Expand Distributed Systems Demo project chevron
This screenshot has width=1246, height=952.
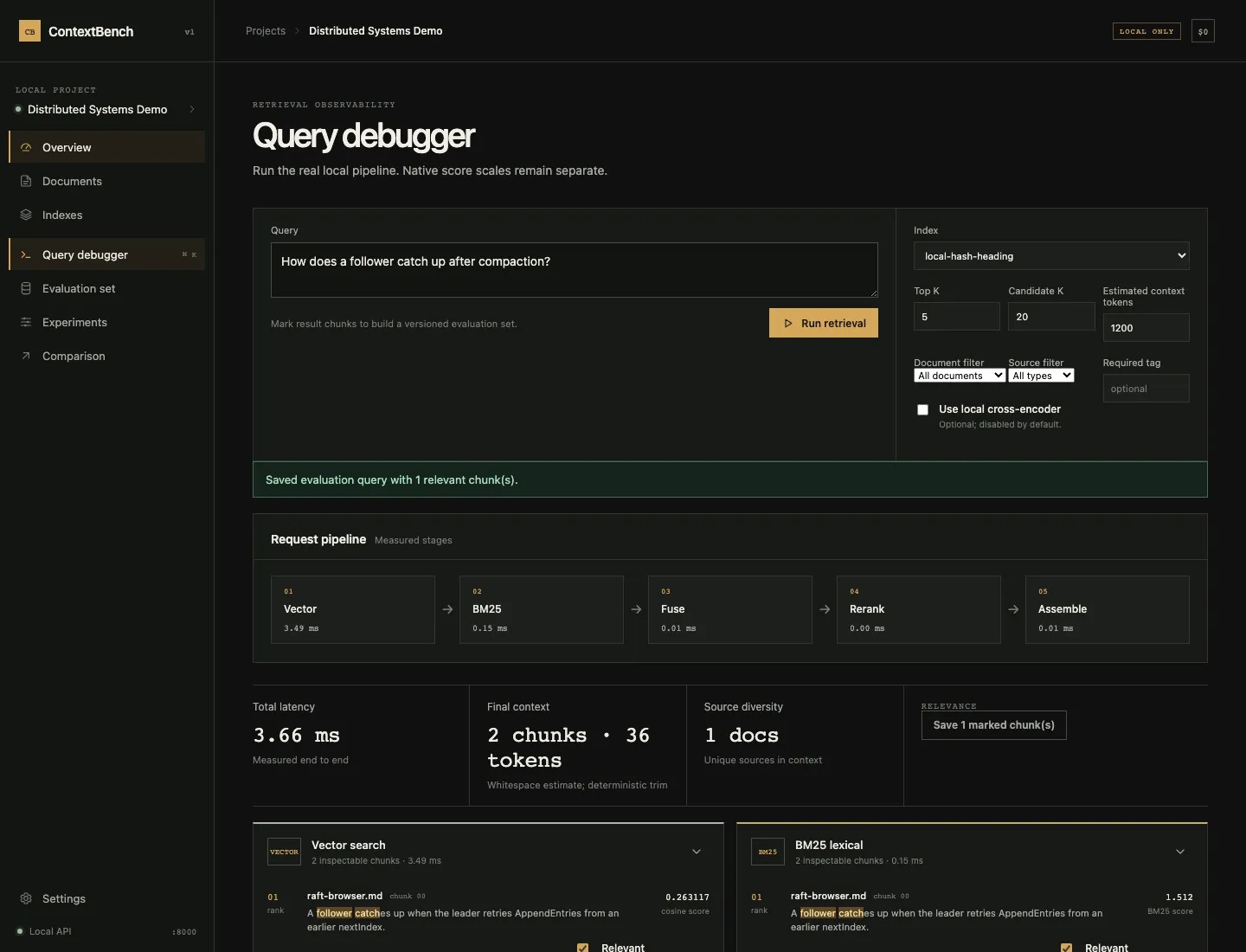click(x=192, y=109)
